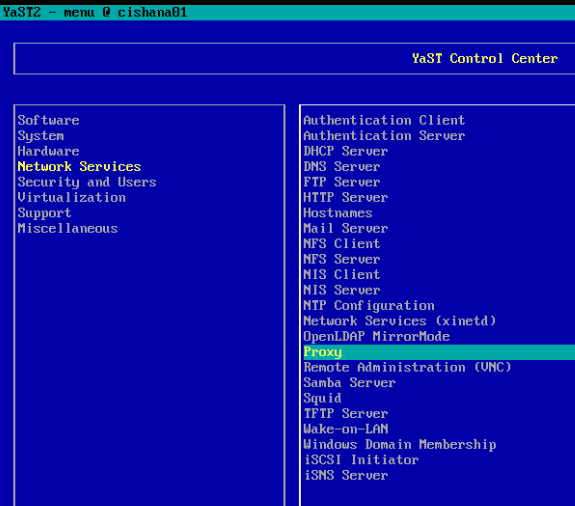Screen dimensions: 575x506
Task: Open the Mail Server module
Action: pos(345,228)
